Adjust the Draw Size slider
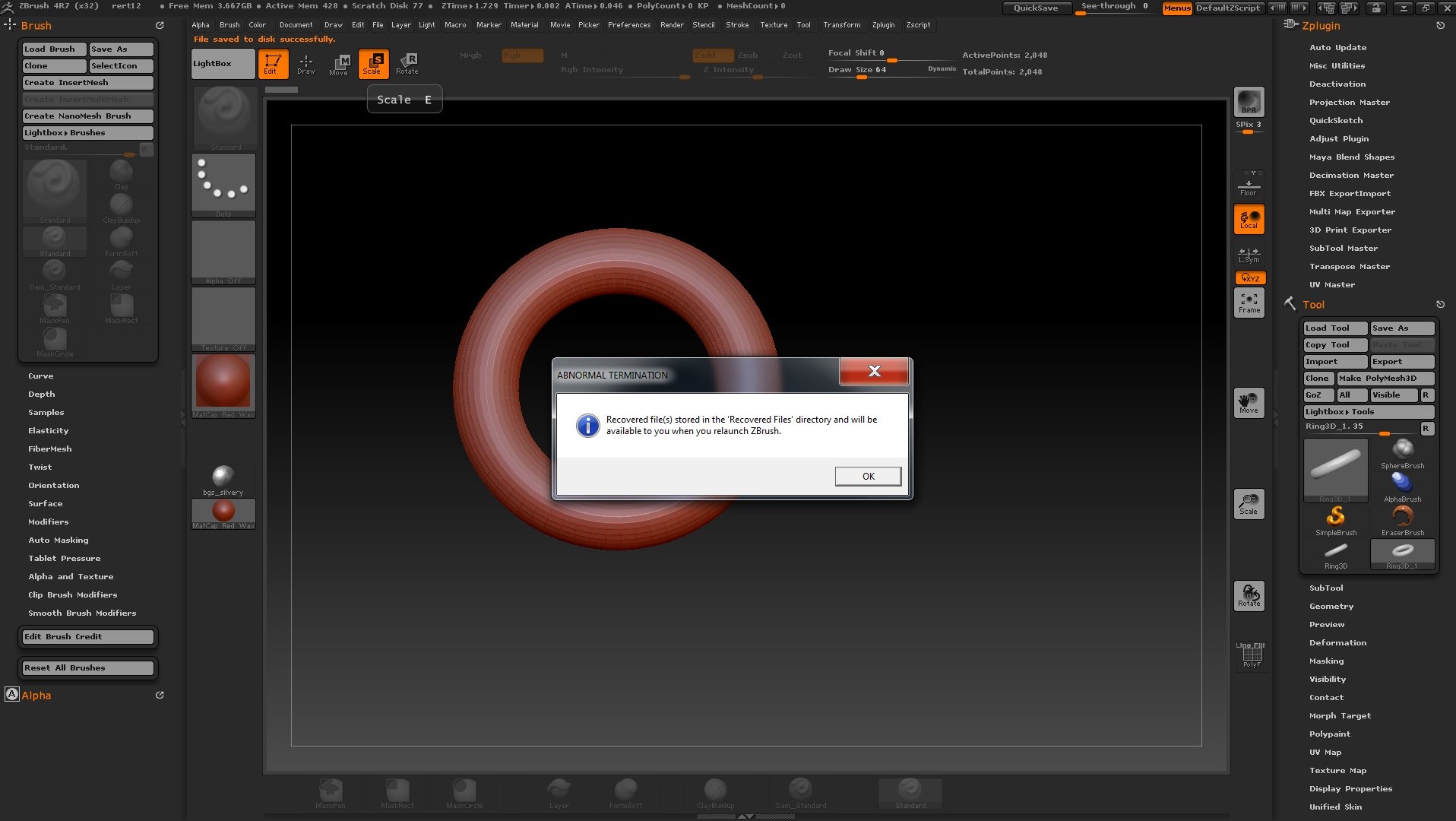This screenshot has width=1456, height=821. [x=890, y=70]
